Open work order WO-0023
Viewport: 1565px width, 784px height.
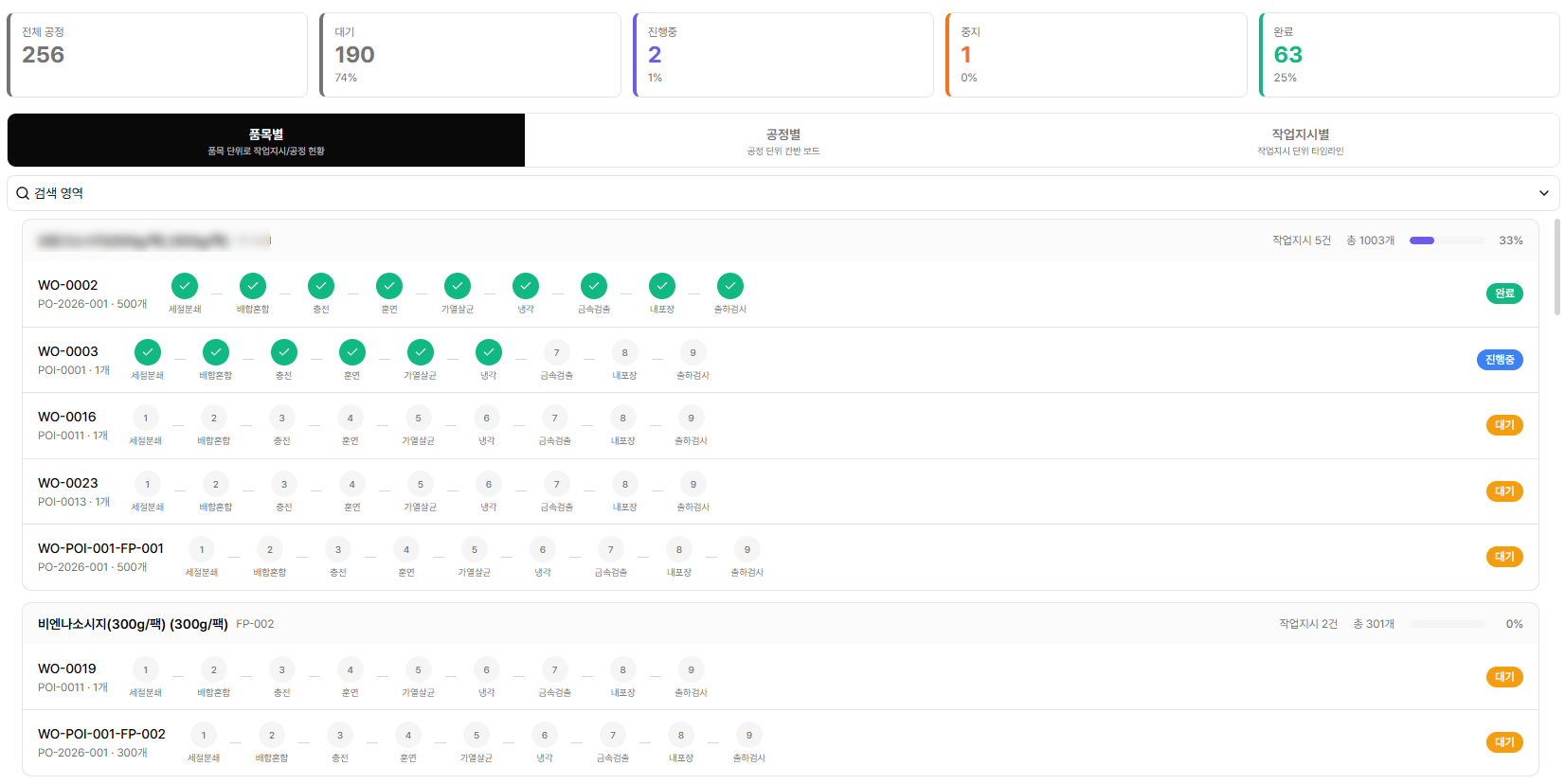(67, 483)
